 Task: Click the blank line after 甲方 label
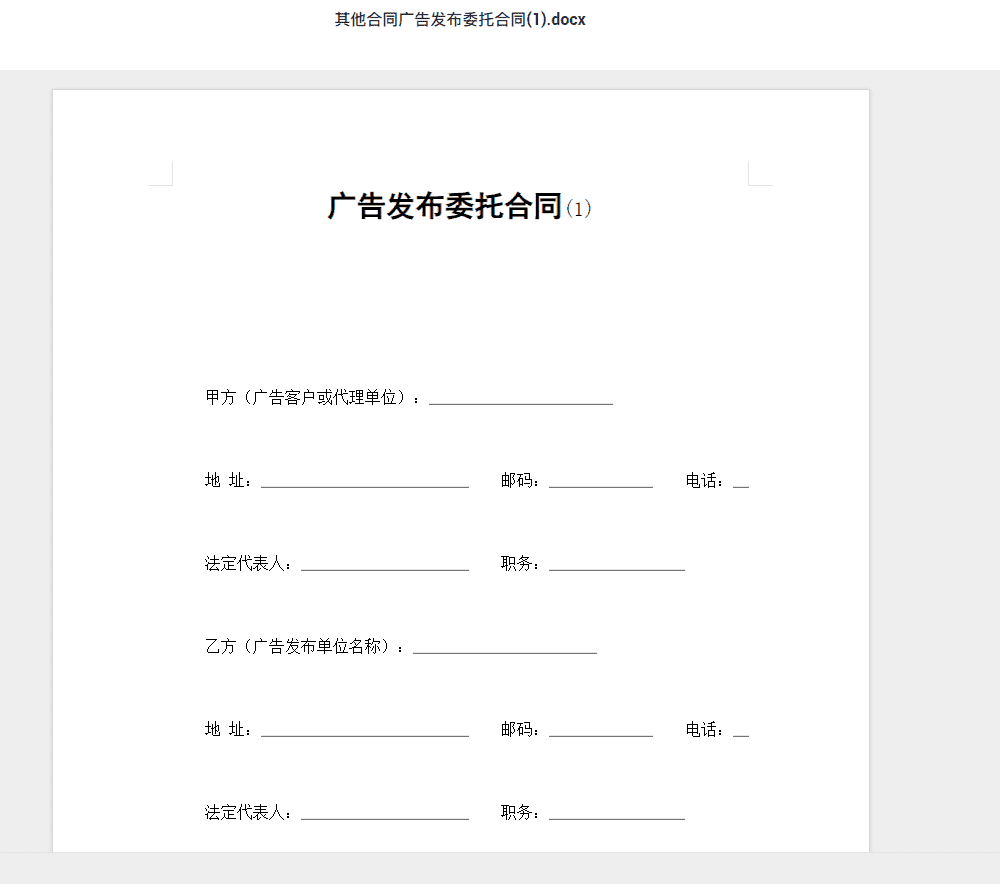tap(520, 402)
